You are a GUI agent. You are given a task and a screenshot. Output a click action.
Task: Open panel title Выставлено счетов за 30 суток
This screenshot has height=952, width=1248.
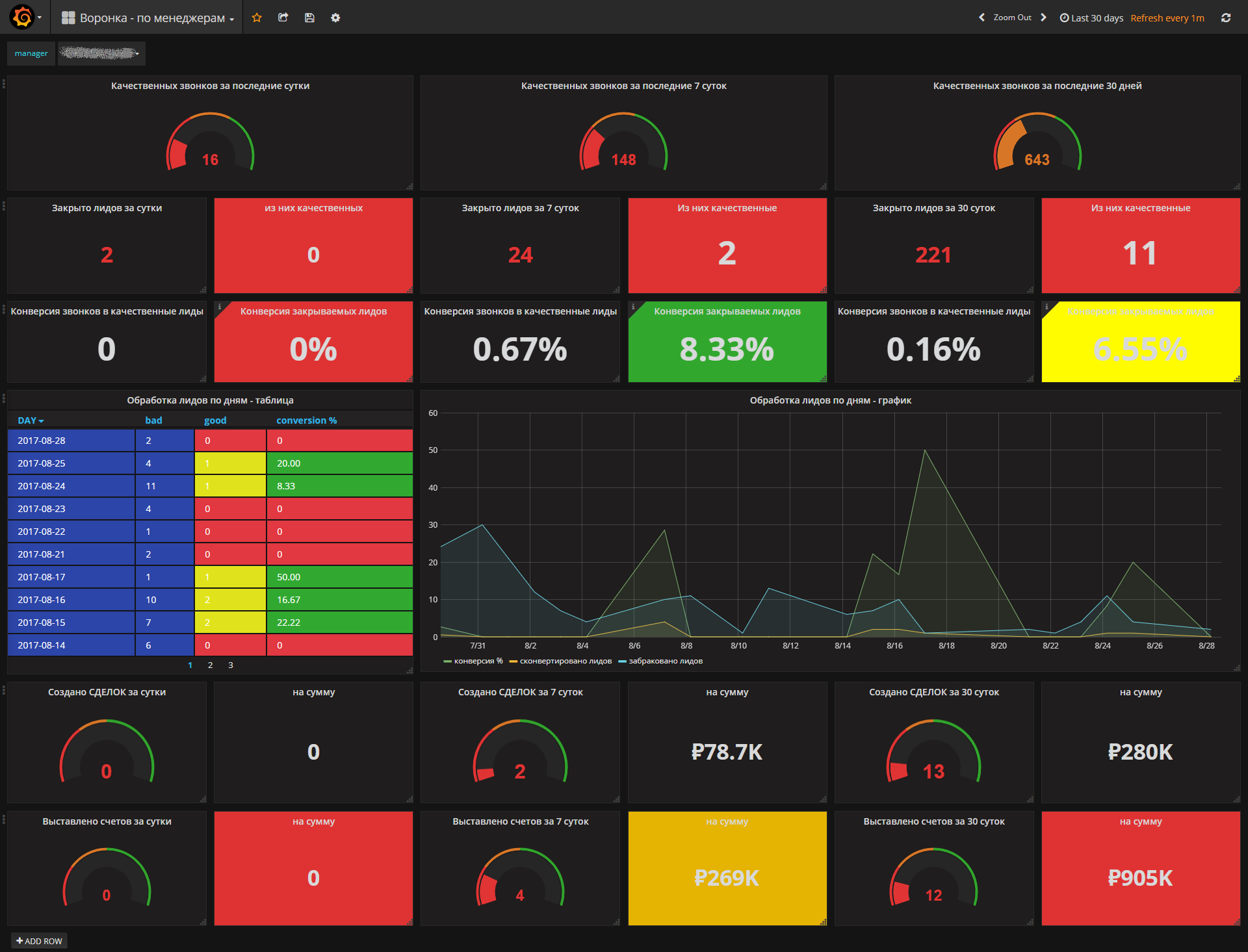pyautogui.click(x=933, y=821)
